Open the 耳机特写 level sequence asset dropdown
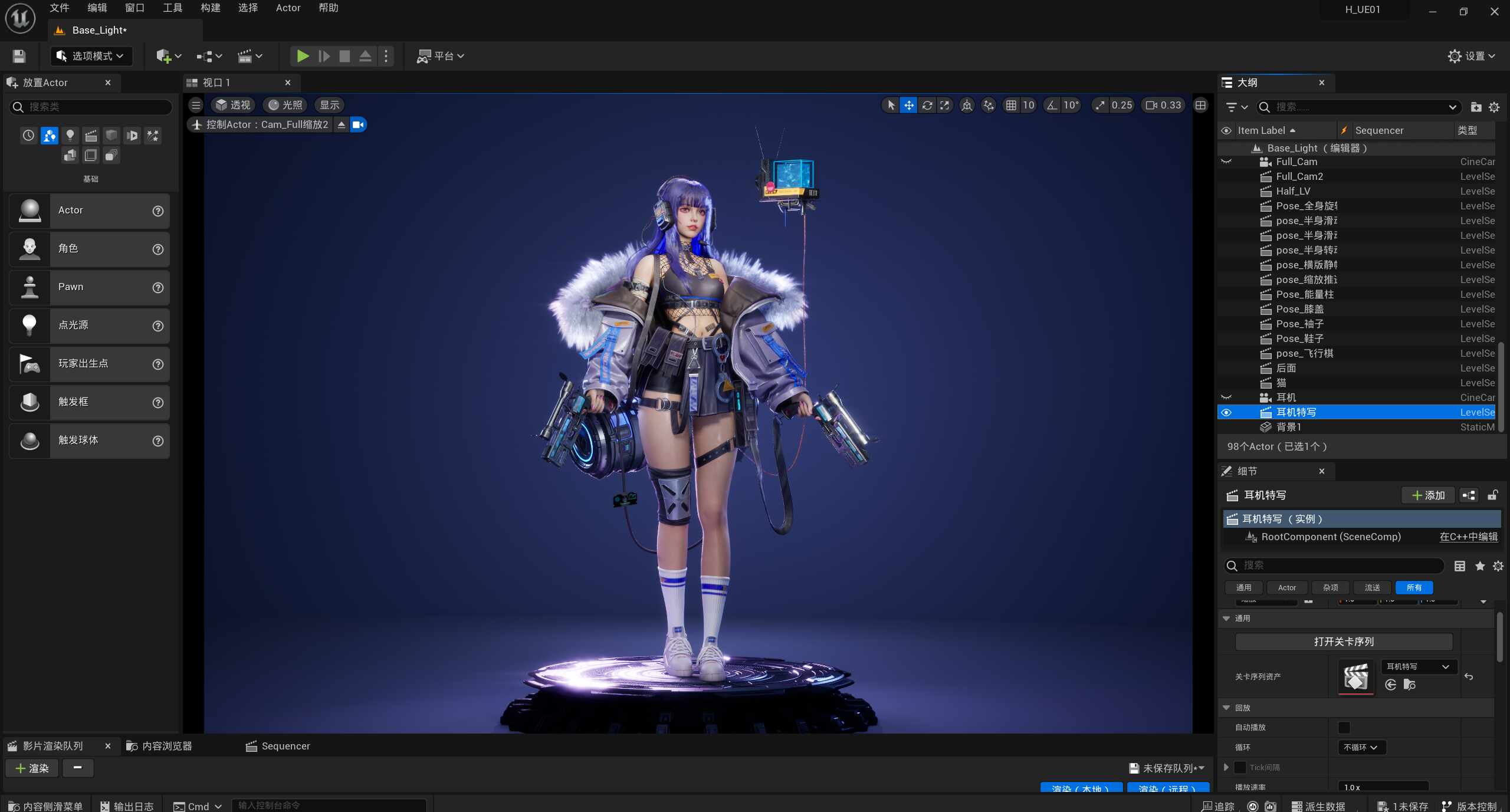This screenshot has height=812, width=1510. 1419,666
